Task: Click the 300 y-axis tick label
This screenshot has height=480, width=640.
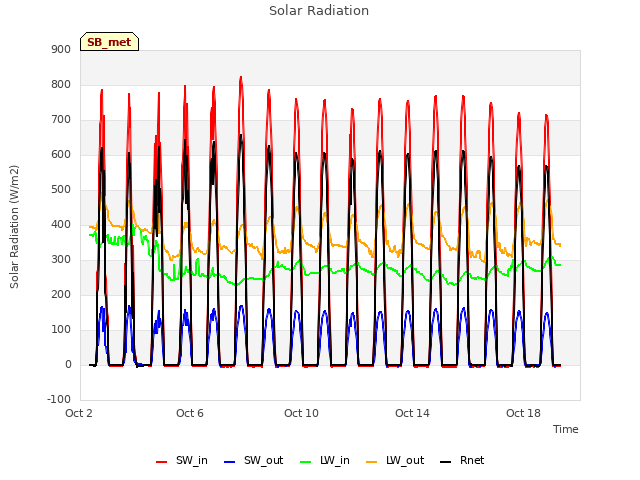Action: pyautogui.click(x=61, y=260)
